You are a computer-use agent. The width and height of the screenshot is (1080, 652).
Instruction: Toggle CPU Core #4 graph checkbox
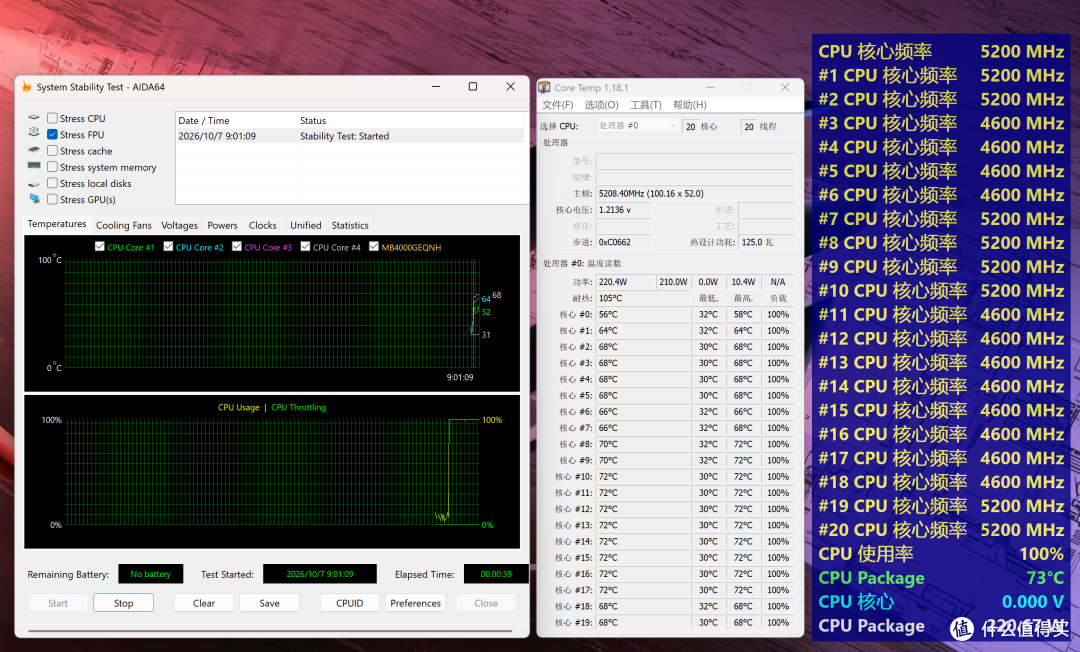305,246
